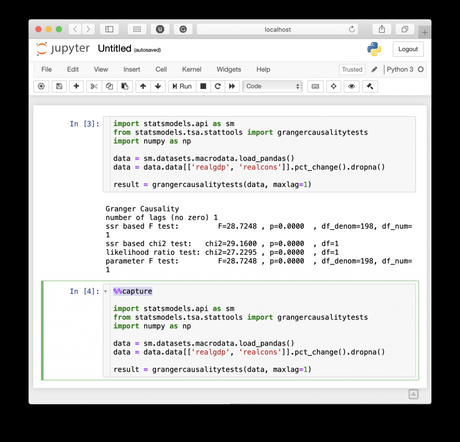Click the crosshair toolbar icon

333,86
